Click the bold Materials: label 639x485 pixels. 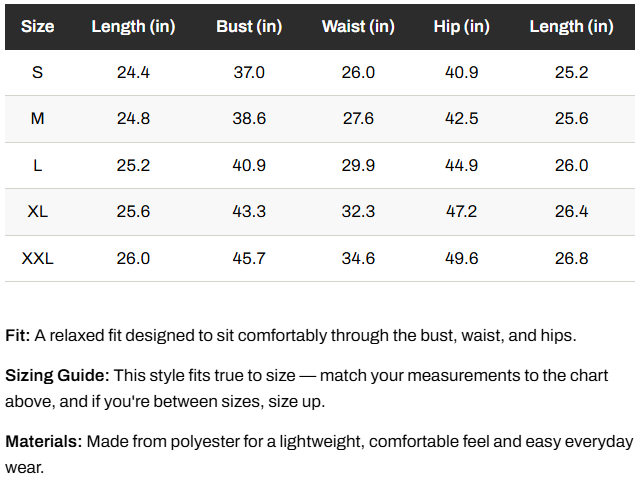tap(44, 441)
